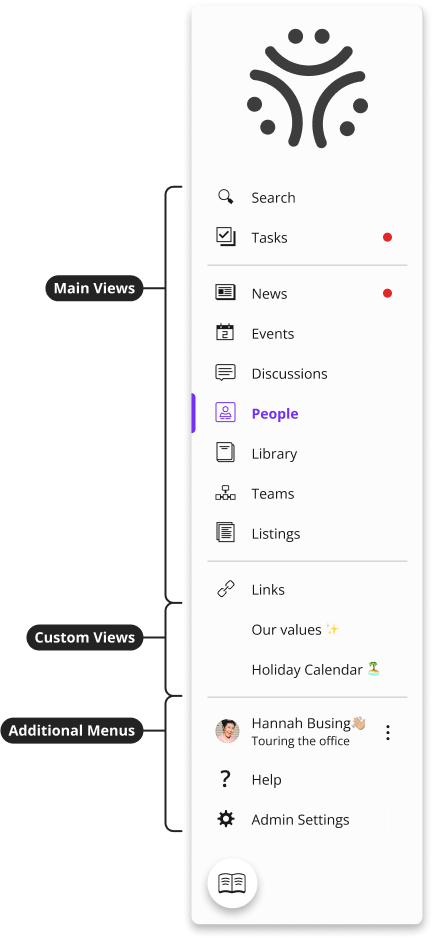Click the Teams org chart icon

225,493
